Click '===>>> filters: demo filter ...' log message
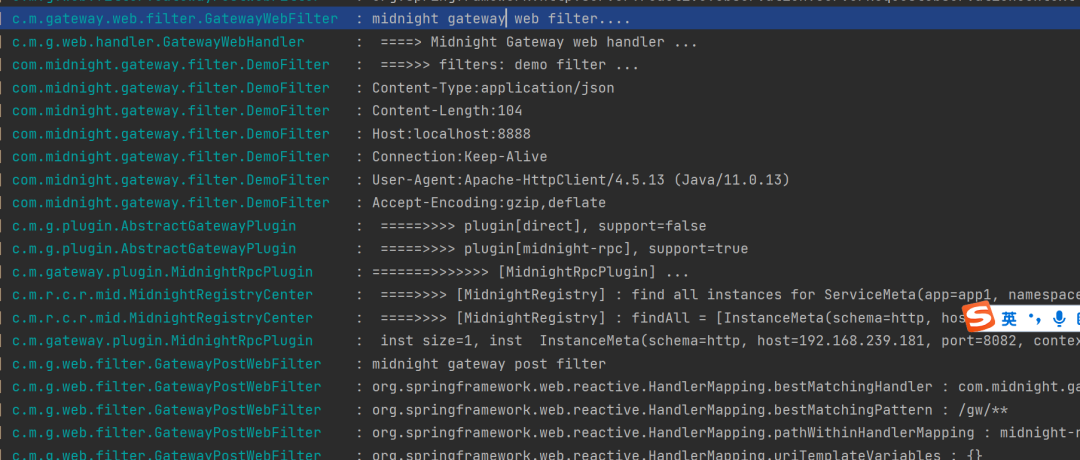 510,65
